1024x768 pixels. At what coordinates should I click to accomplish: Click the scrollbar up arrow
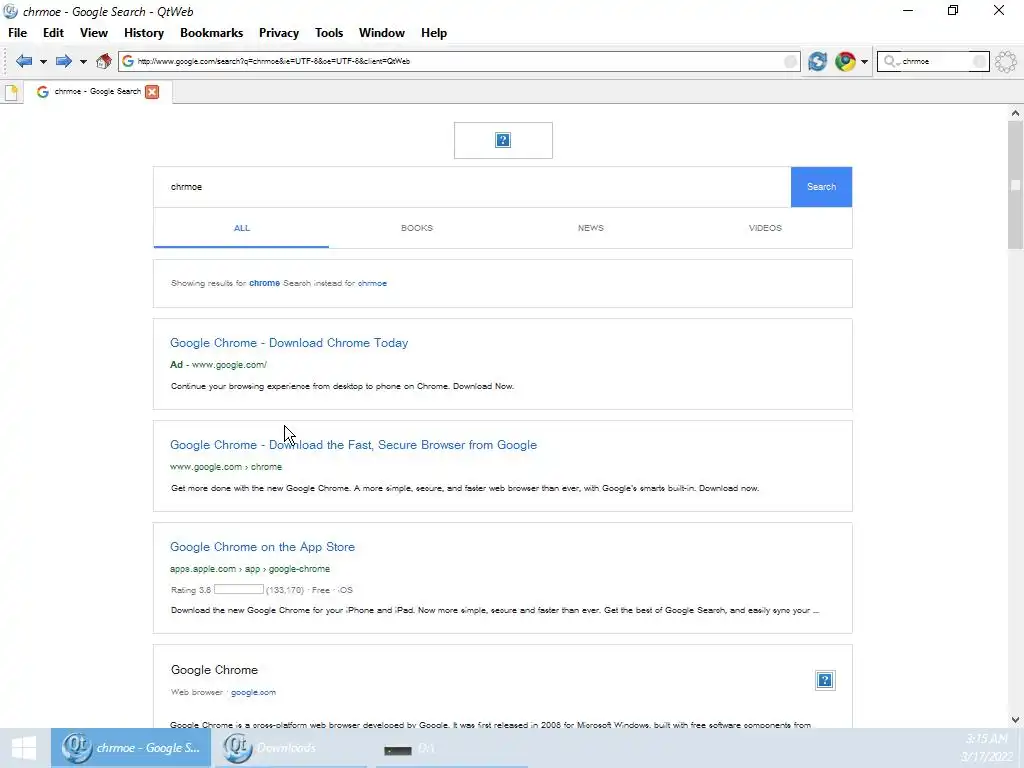(x=1015, y=113)
